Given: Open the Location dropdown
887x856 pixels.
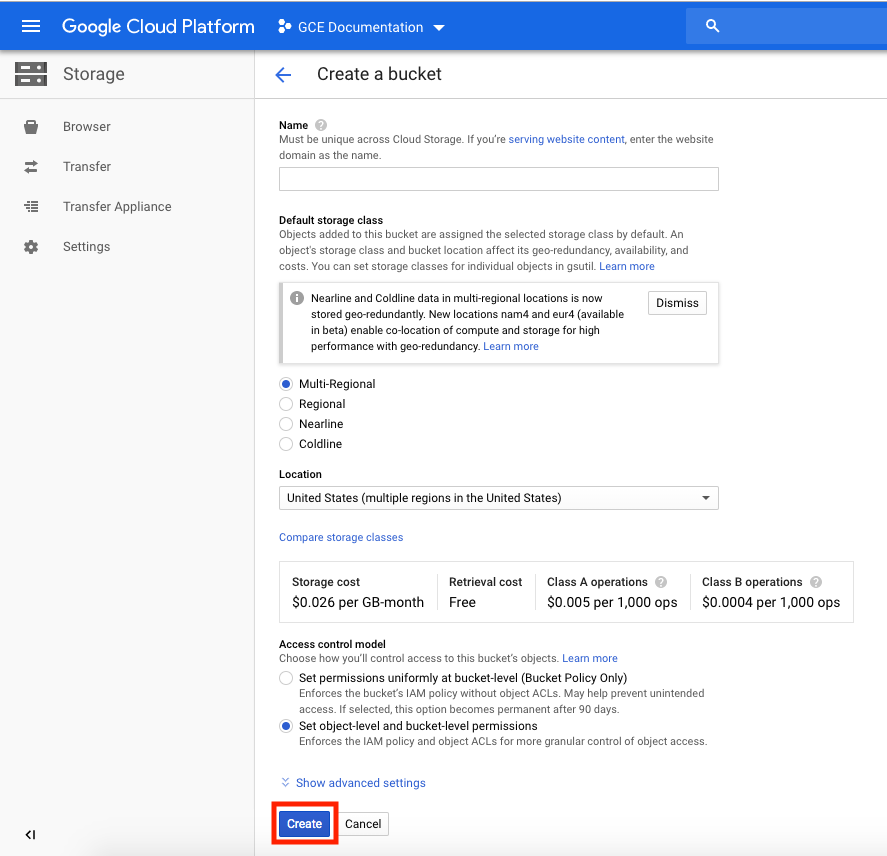Looking at the screenshot, I should tap(498, 498).
